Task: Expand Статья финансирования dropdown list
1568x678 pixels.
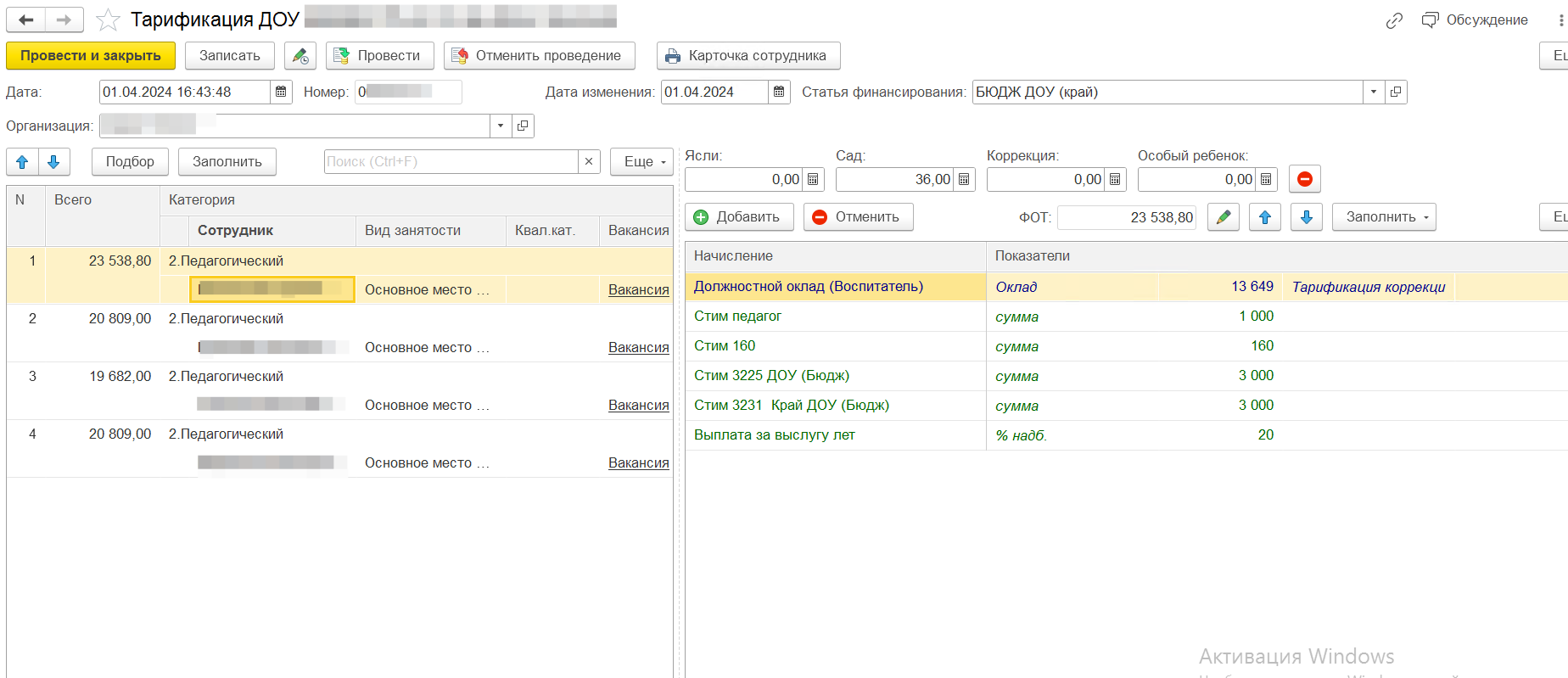Action: click(1373, 92)
